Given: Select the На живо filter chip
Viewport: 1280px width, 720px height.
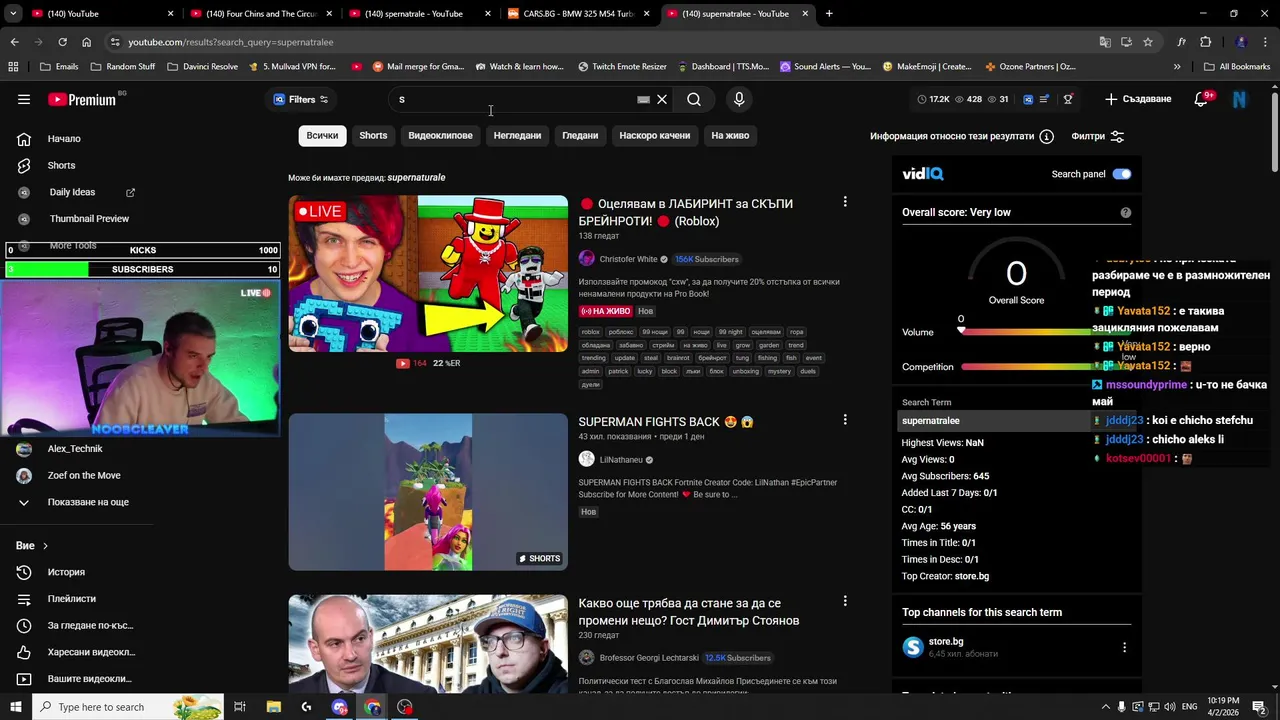Looking at the screenshot, I should [x=730, y=135].
